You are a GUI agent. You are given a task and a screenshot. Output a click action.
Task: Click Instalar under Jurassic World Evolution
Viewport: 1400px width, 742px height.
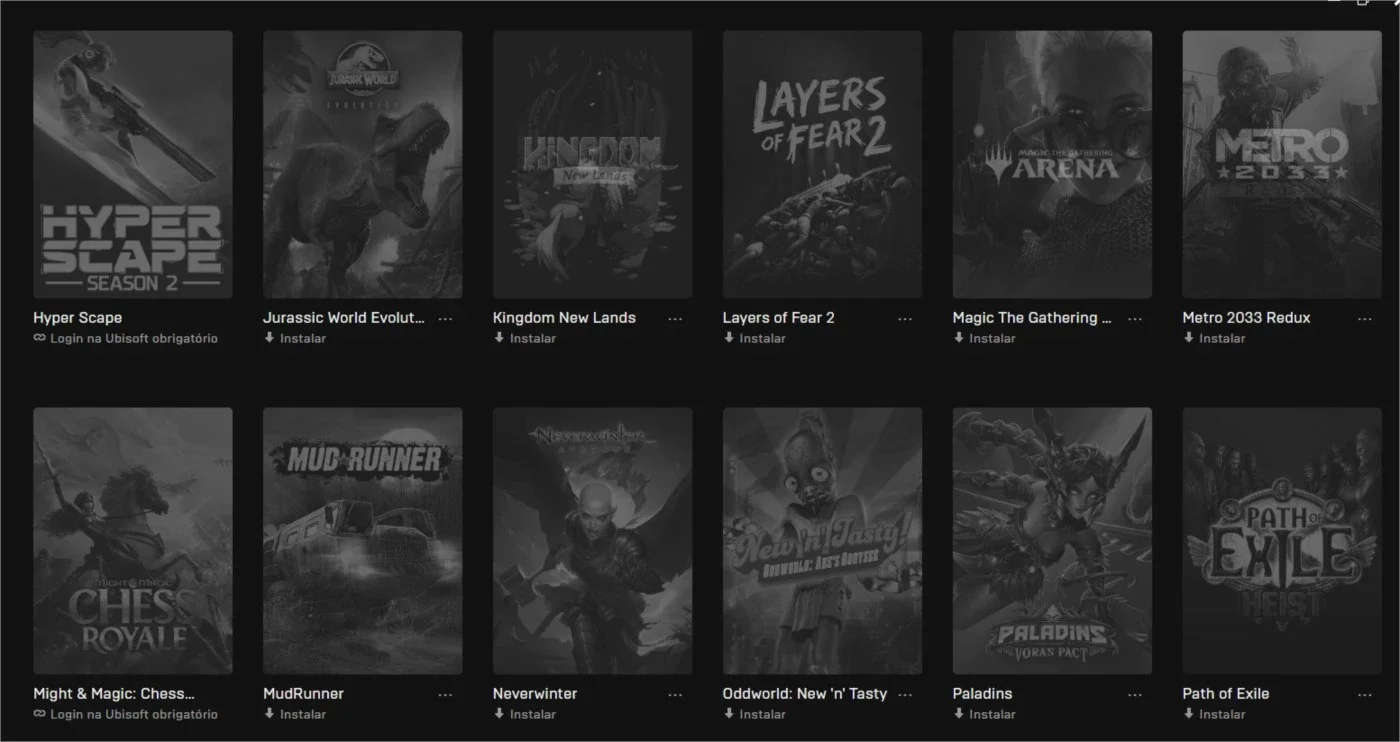pyautogui.click(x=303, y=338)
